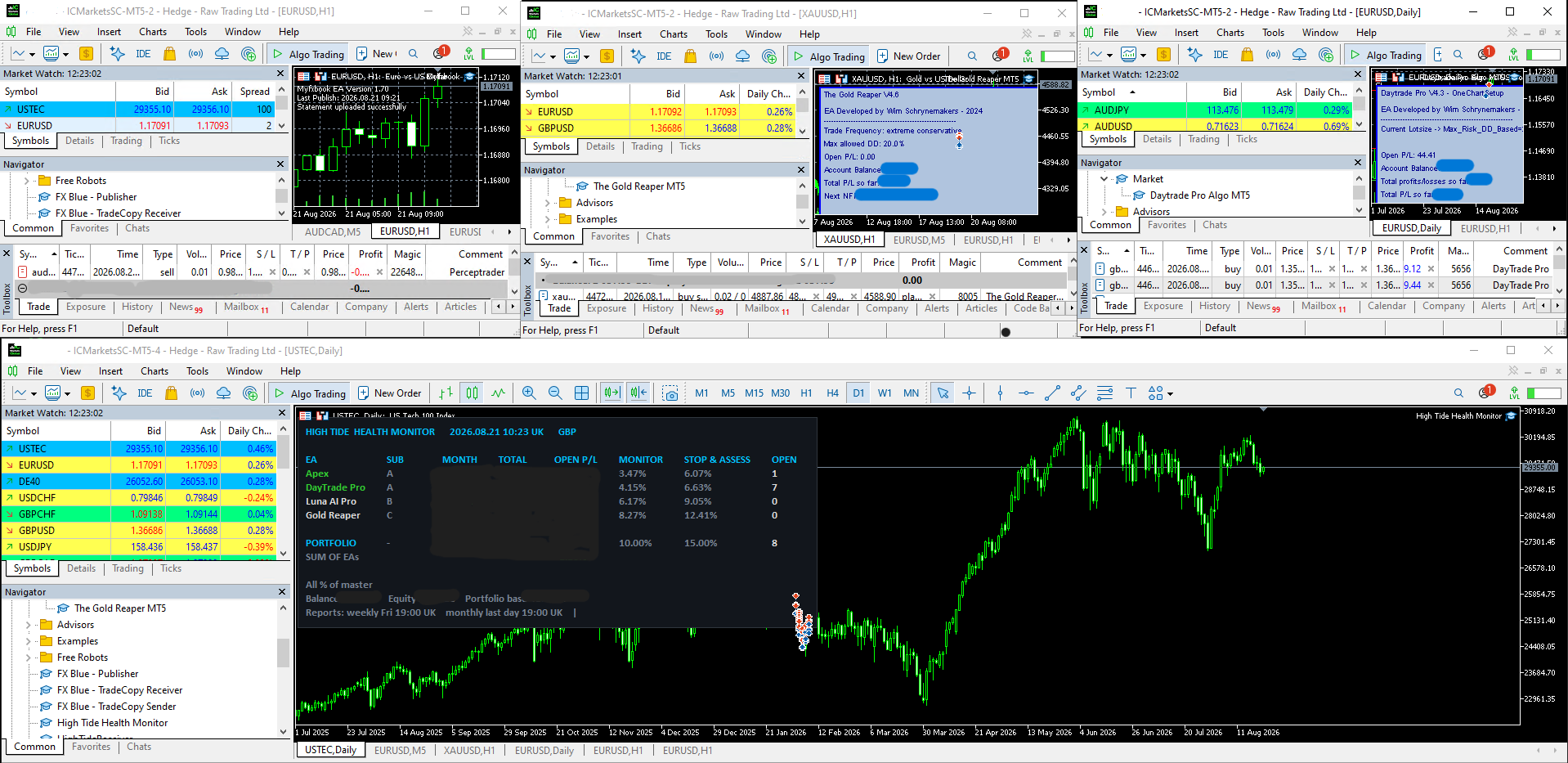The image size is (1568, 763).
Task: Select the Trendline drawing tool
Action: (x=1052, y=393)
